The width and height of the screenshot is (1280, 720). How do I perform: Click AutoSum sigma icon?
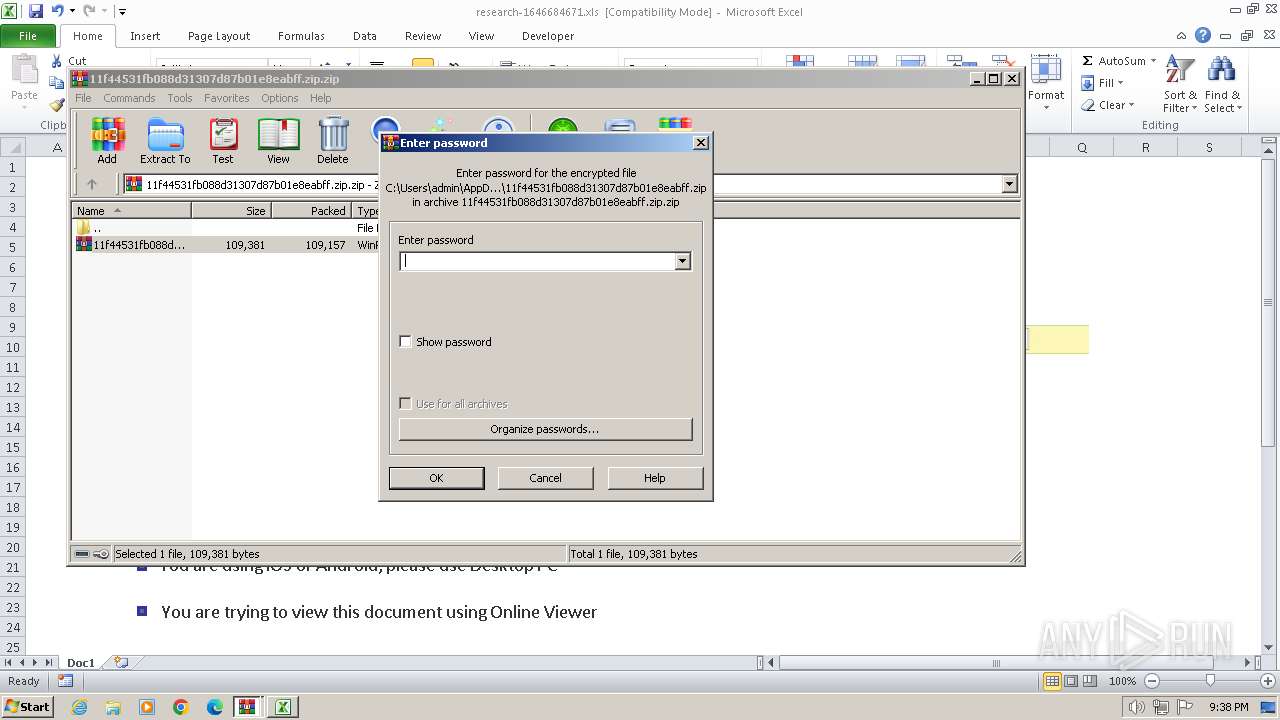pyautogui.click(x=1088, y=61)
